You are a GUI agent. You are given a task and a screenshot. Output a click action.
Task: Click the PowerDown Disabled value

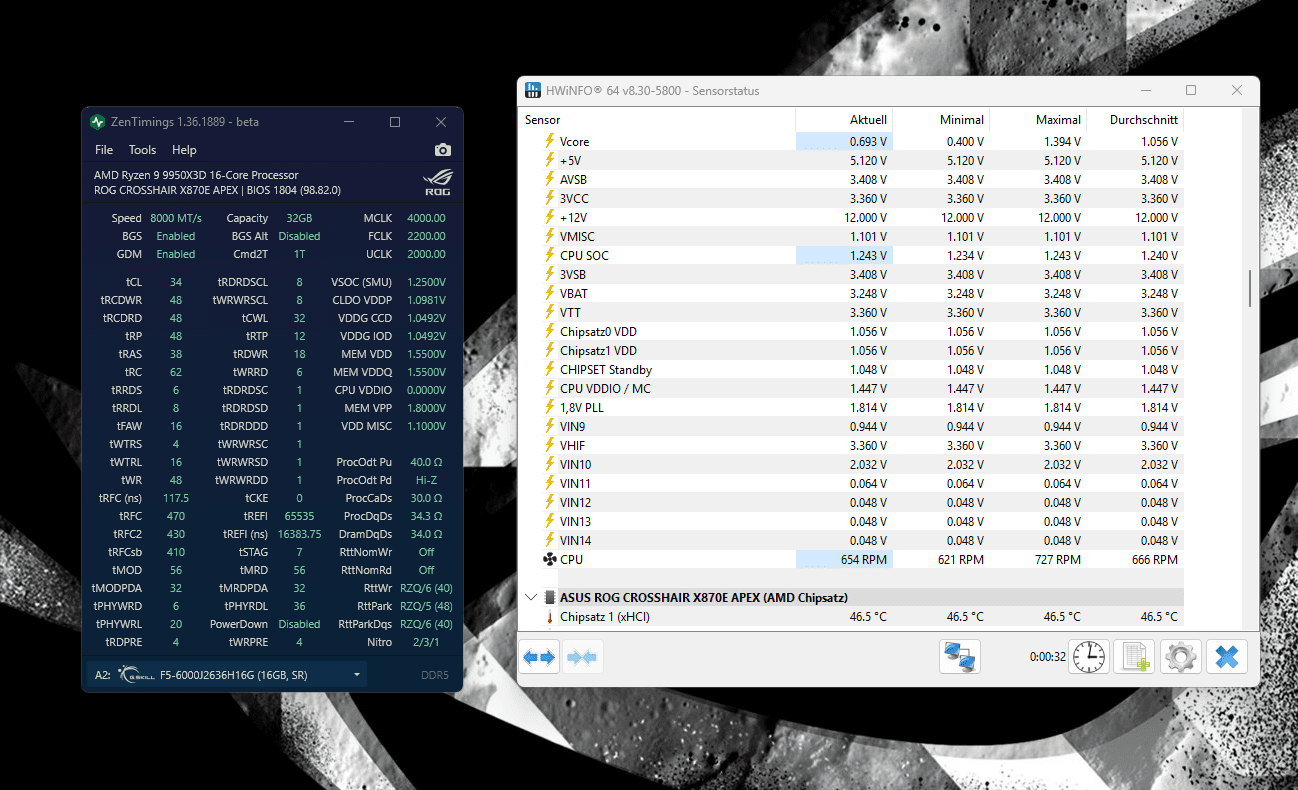[300, 624]
